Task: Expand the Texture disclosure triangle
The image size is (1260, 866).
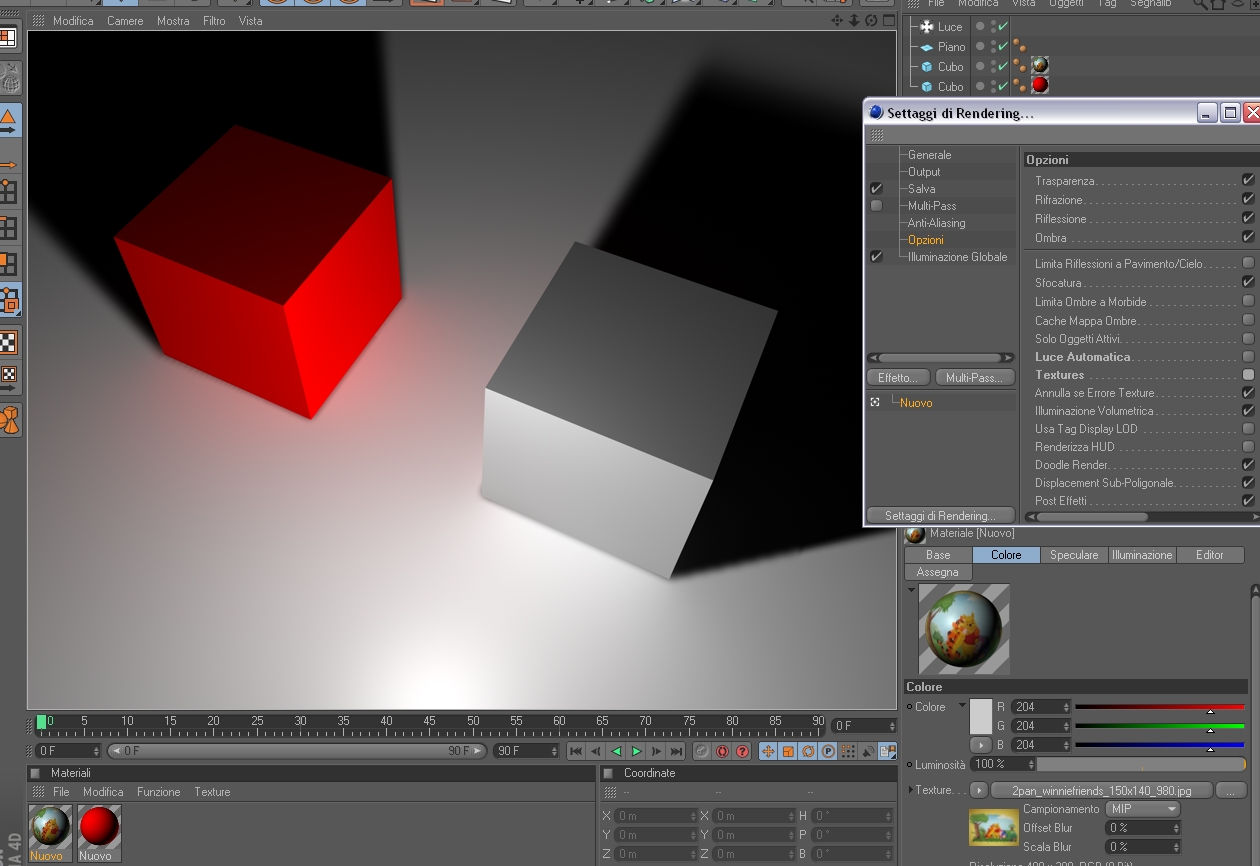Action: click(910, 790)
